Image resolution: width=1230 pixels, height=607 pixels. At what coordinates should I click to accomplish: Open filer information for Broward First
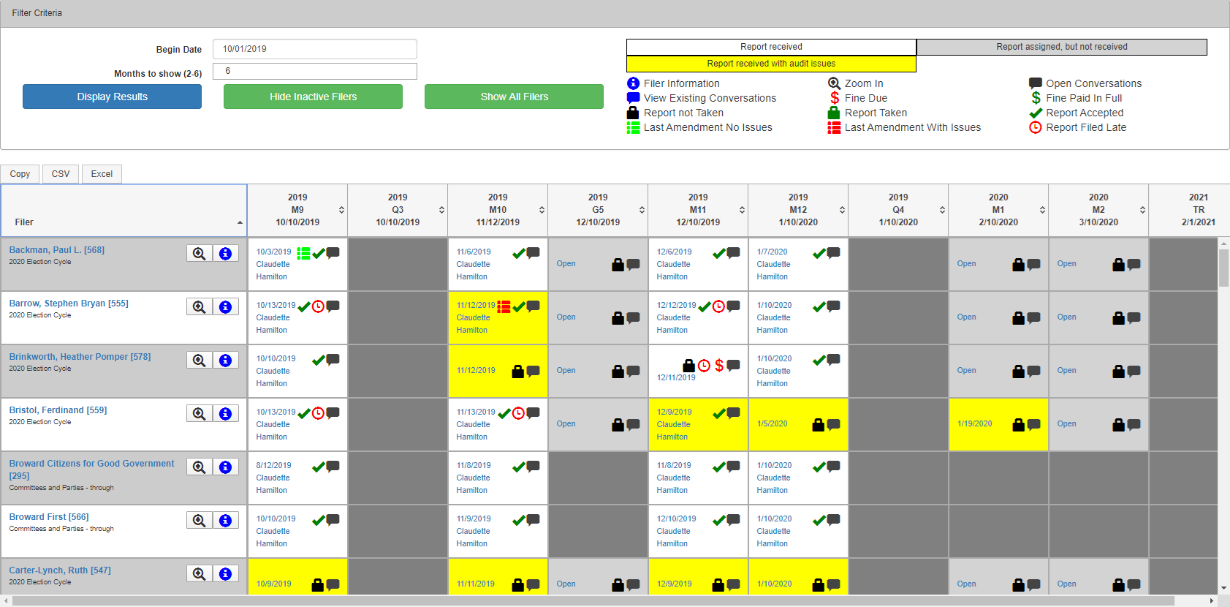[x=225, y=520]
